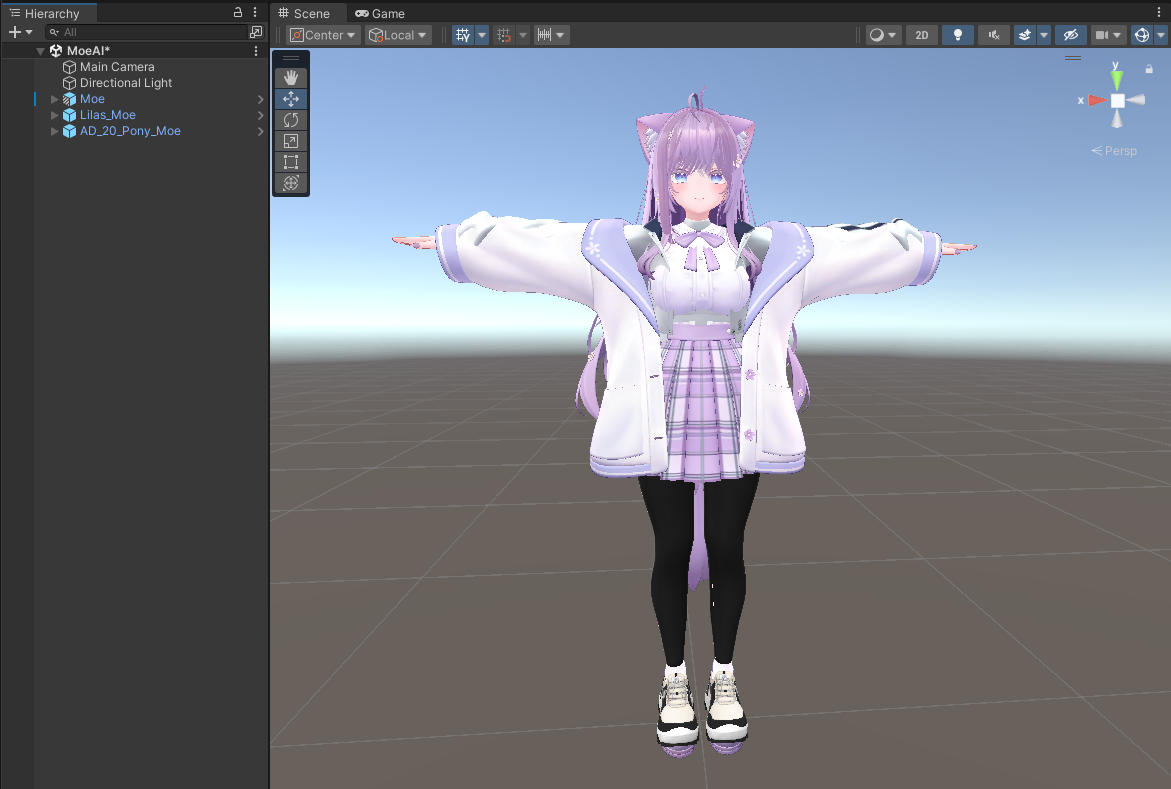Open the Lilas_Moe prefab chevron
This screenshot has width=1171, height=789.
(260, 115)
